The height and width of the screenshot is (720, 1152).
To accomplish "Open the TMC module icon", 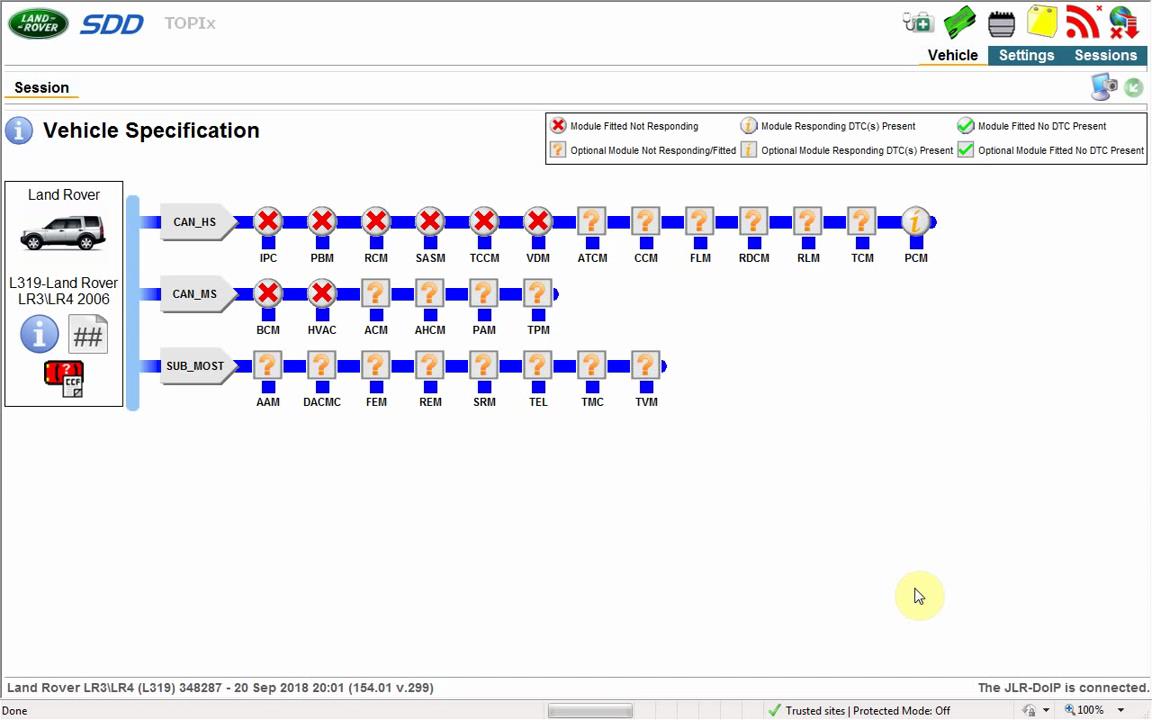I will (592, 365).
